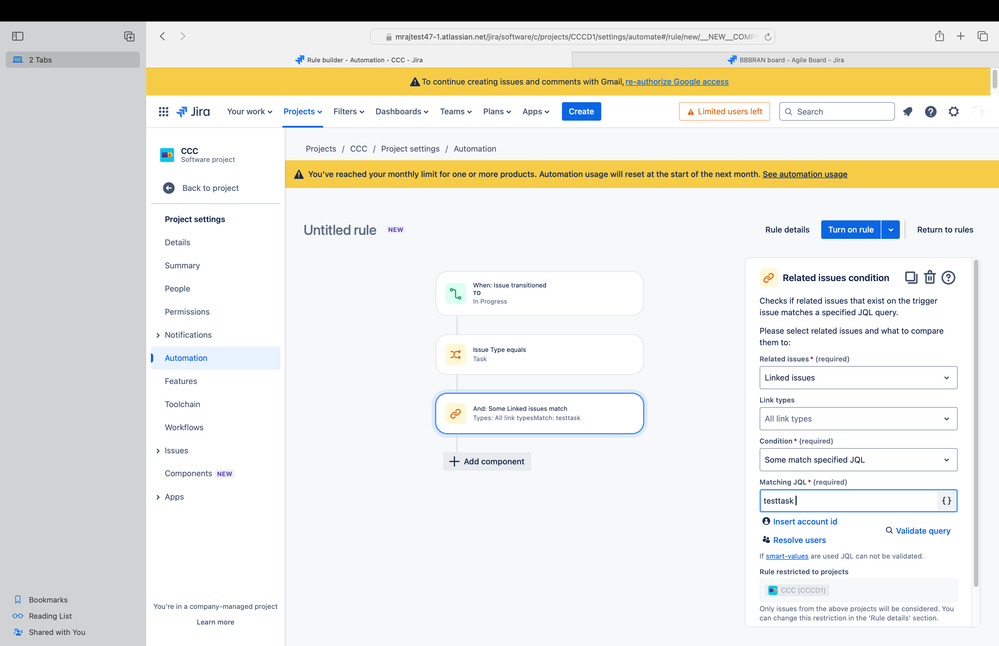This screenshot has width=999, height=646.
Task: Select the Linked issues match link icon
Action: coord(456,413)
